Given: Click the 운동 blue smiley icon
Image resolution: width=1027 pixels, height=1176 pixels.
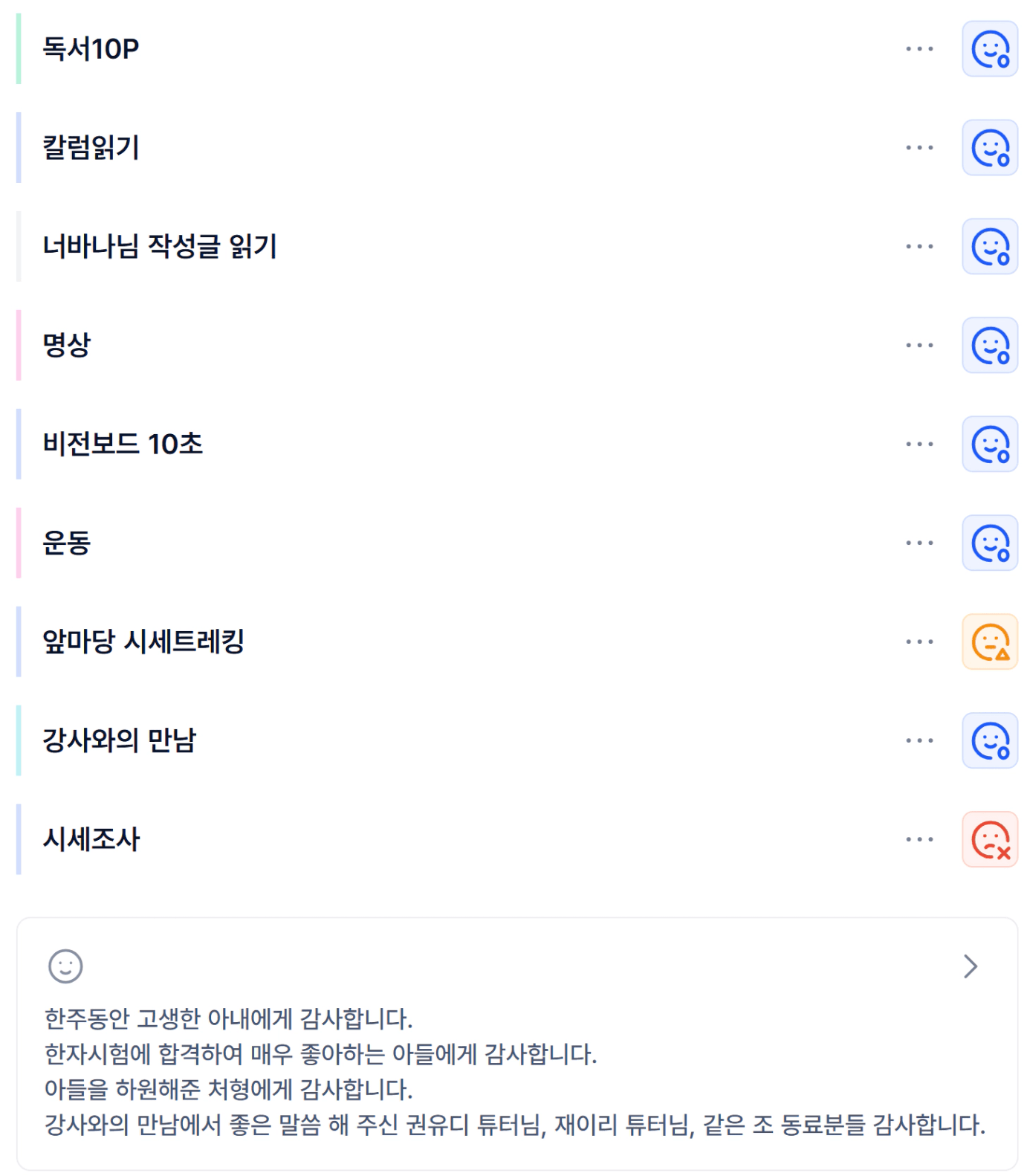Looking at the screenshot, I should [x=990, y=543].
